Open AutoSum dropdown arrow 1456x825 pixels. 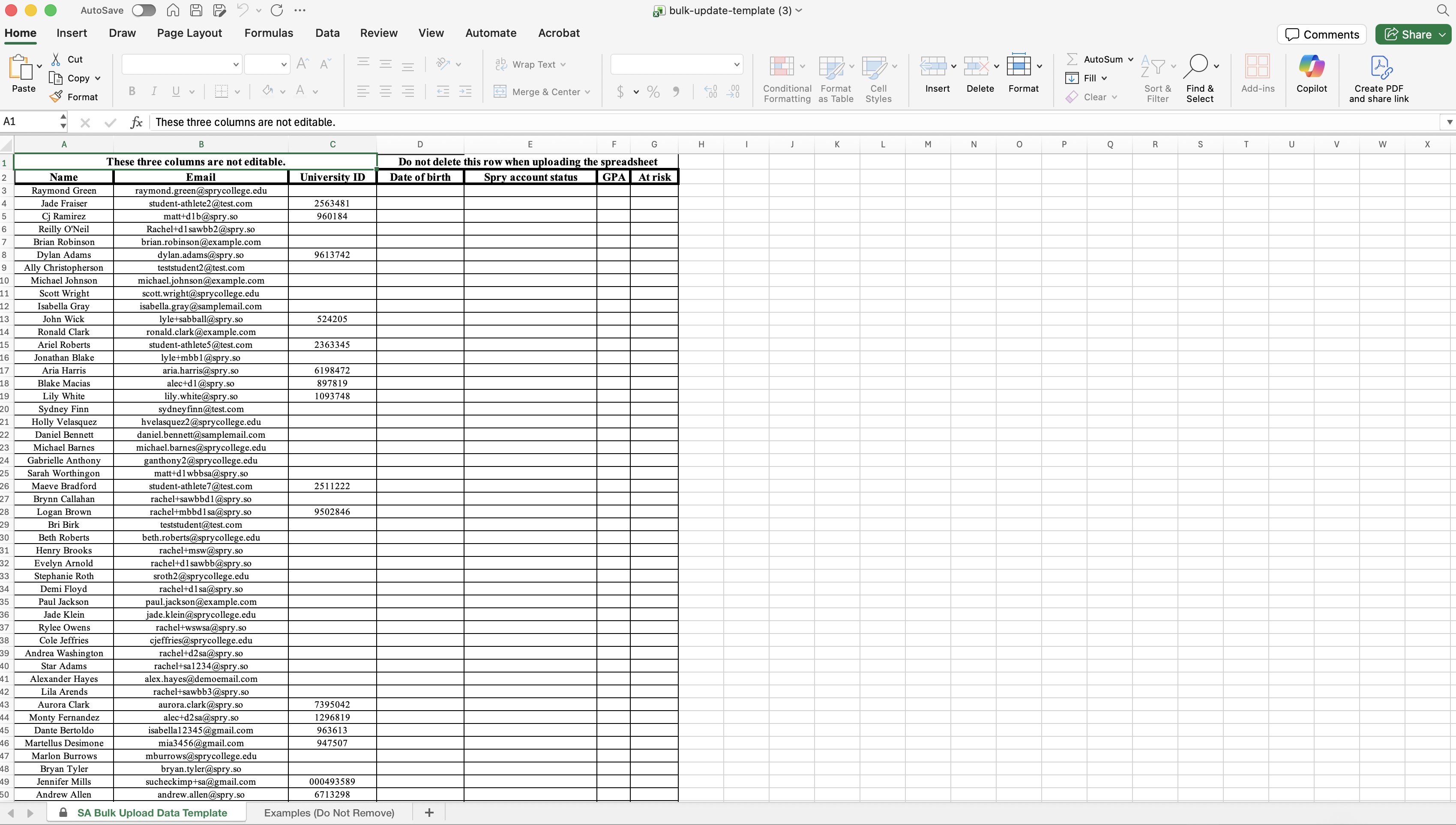1131,59
